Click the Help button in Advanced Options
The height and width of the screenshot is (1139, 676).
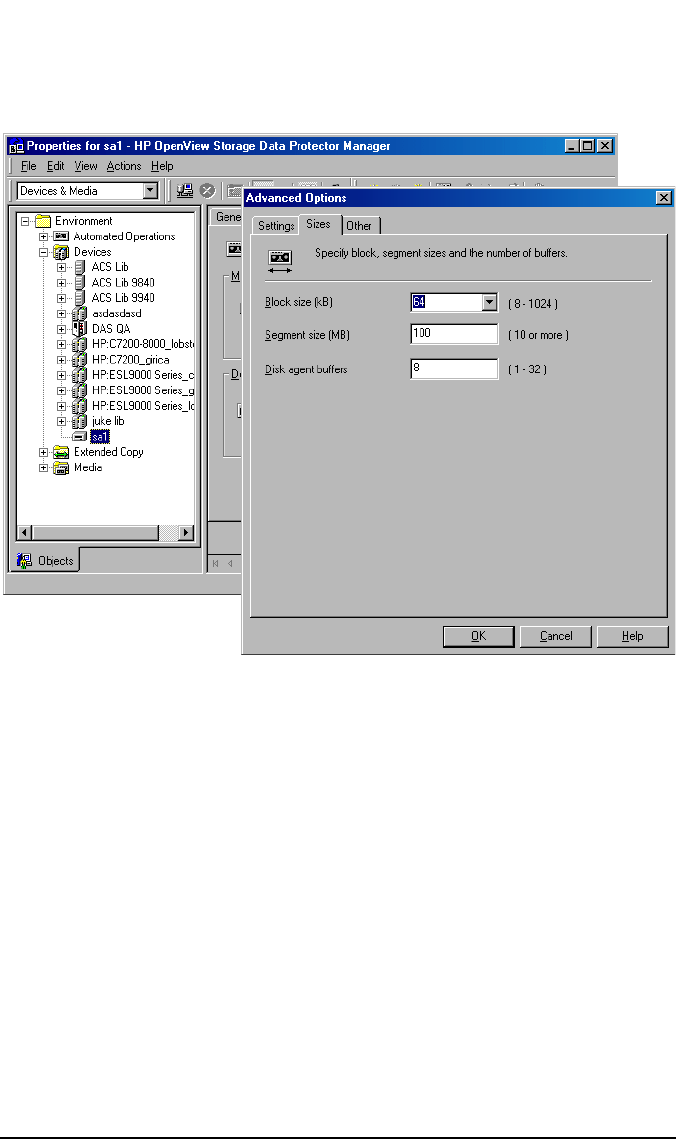[632, 636]
